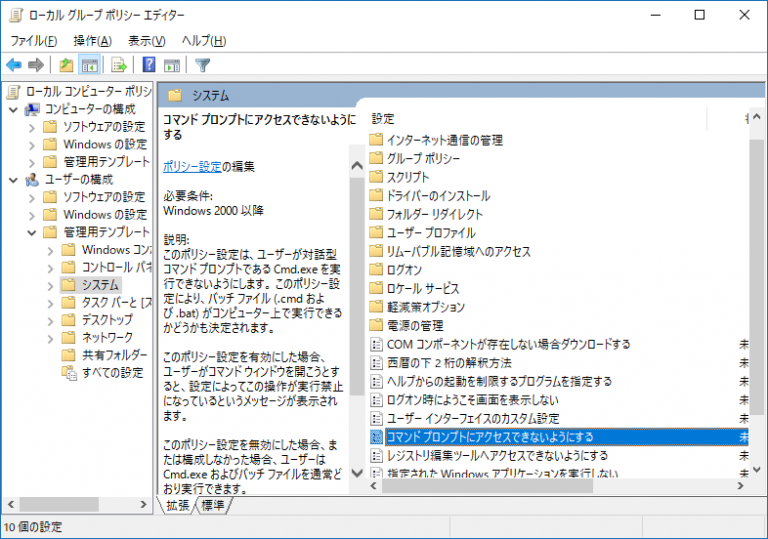Switch to the 標準 tab at bottom
The width and height of the screenshot is (768, 539).
(x=213, y=506)
